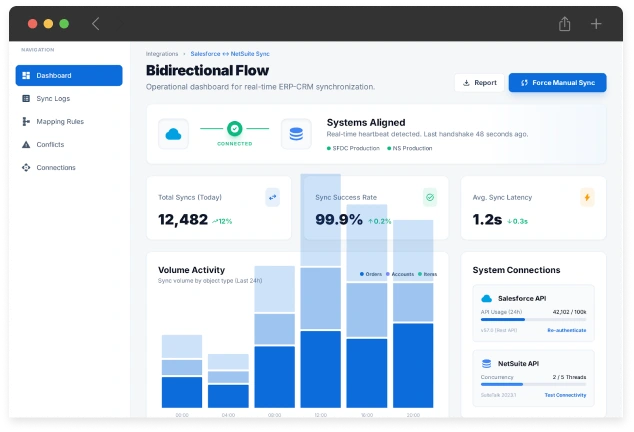The width and height of the screenshot is (634, 432).
Task: Click the NetSuite concurrency progress bar
Action: 534,384
